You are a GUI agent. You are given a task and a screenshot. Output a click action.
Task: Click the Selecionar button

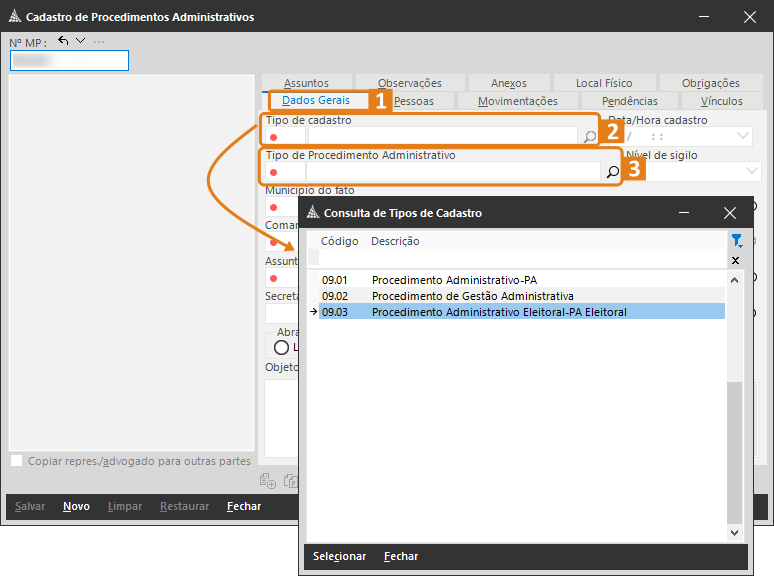tap(340, 556)
